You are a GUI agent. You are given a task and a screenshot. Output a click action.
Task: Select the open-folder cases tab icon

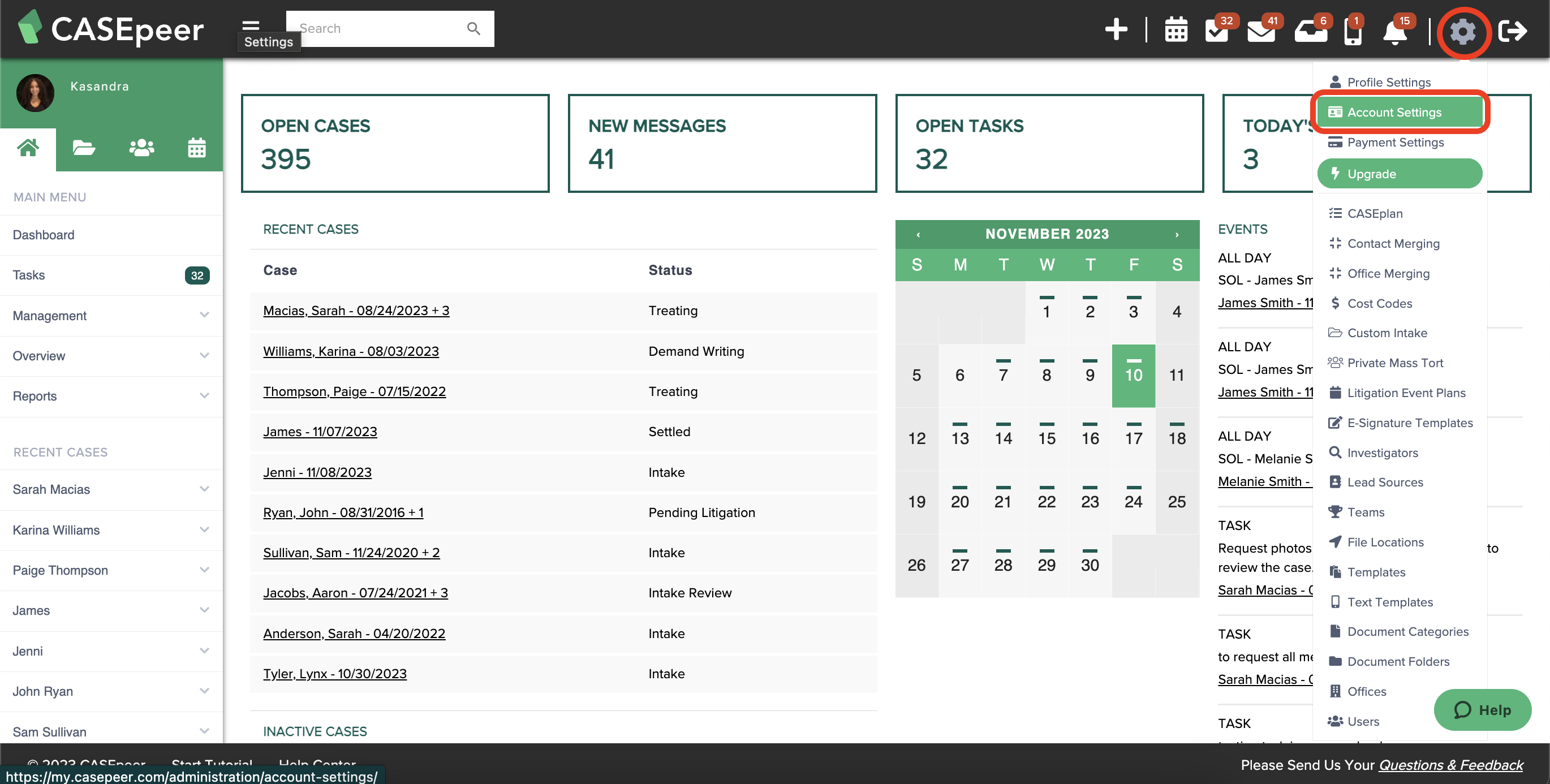84,148
